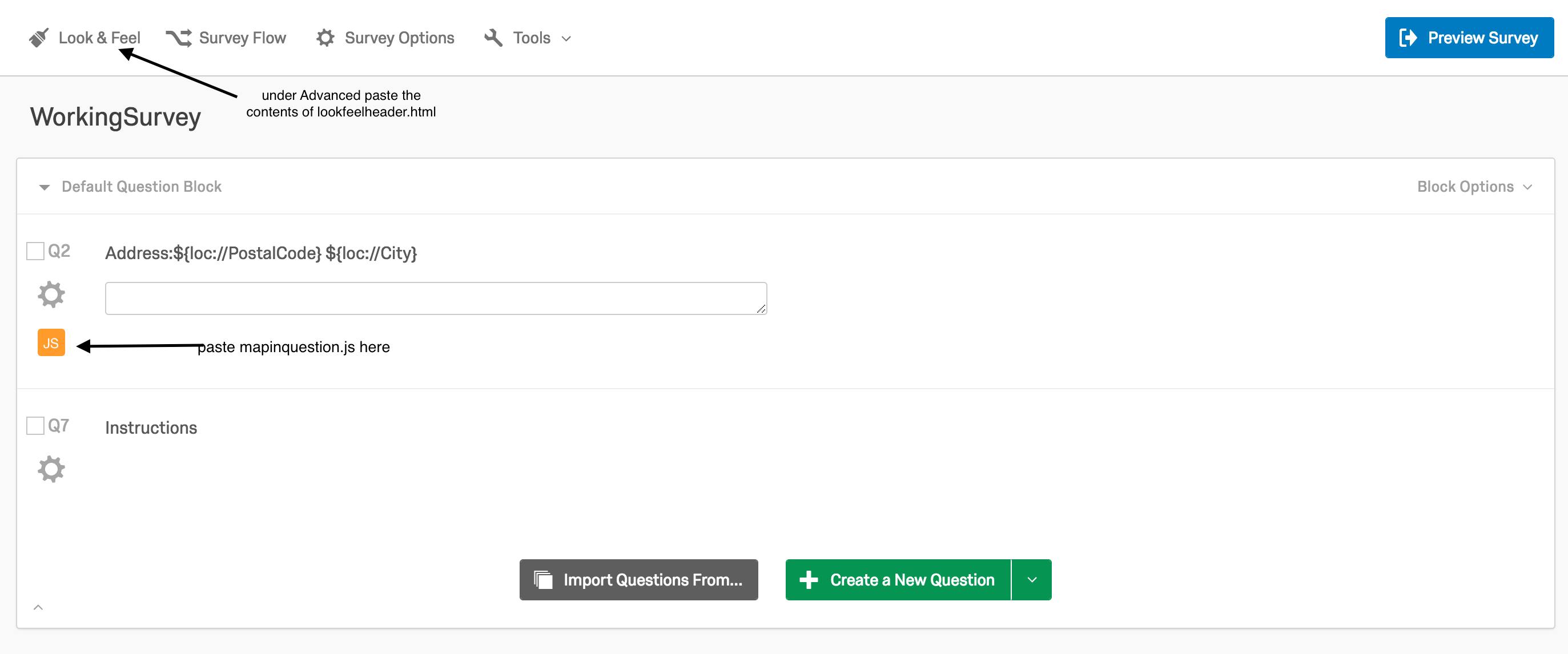
Task: Open the Q2 question settings gear
Action: pyautogui.click(x=51, y=294)
